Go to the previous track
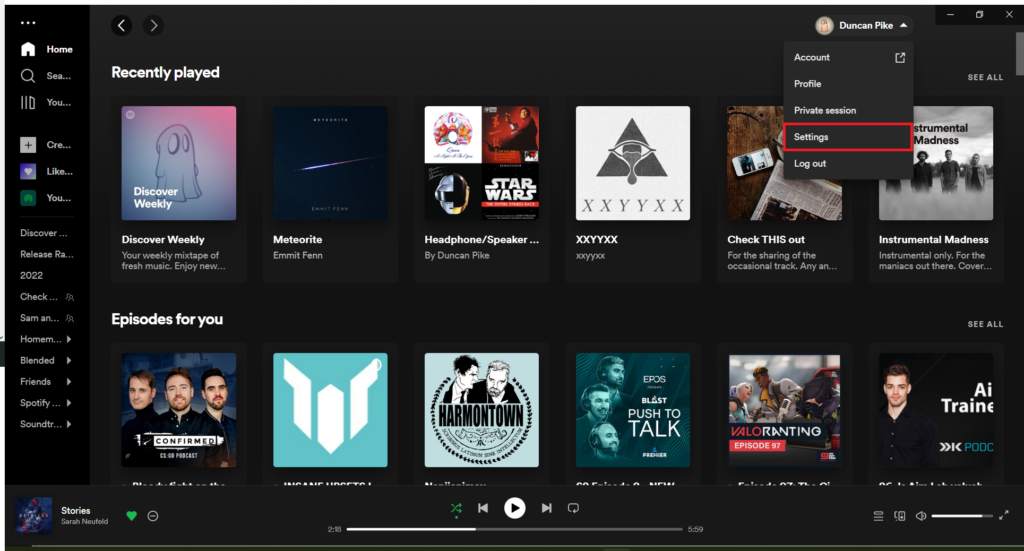This screenshot has width=1024, height=551. tap(483, 508)
